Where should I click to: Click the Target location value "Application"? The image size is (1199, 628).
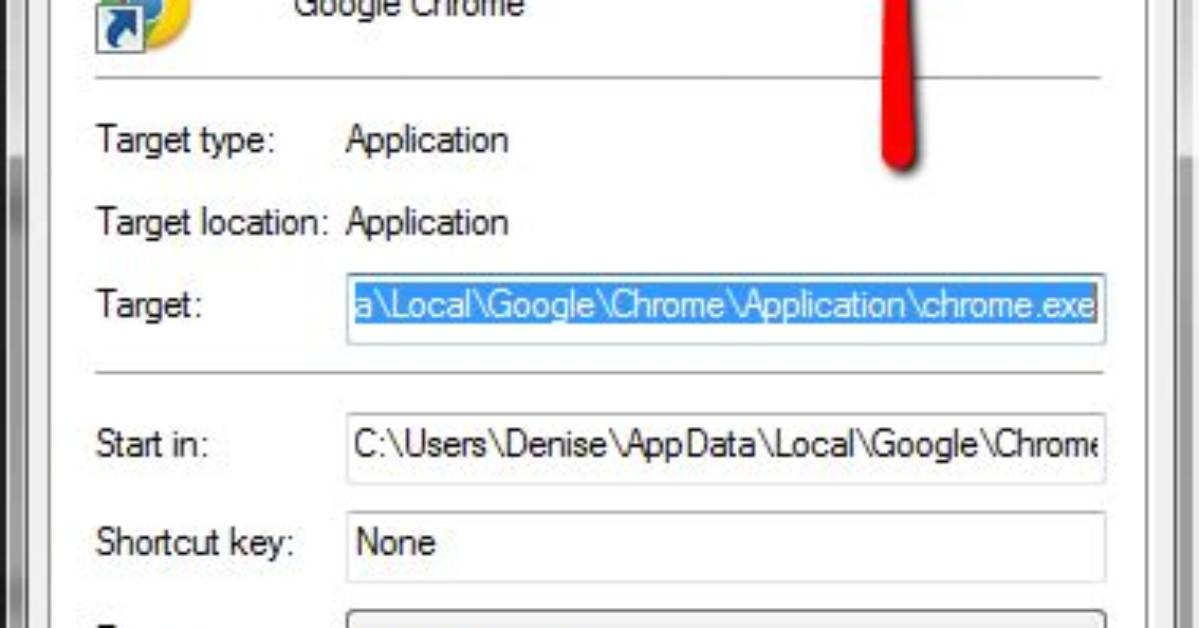click(x=427, y=223)
